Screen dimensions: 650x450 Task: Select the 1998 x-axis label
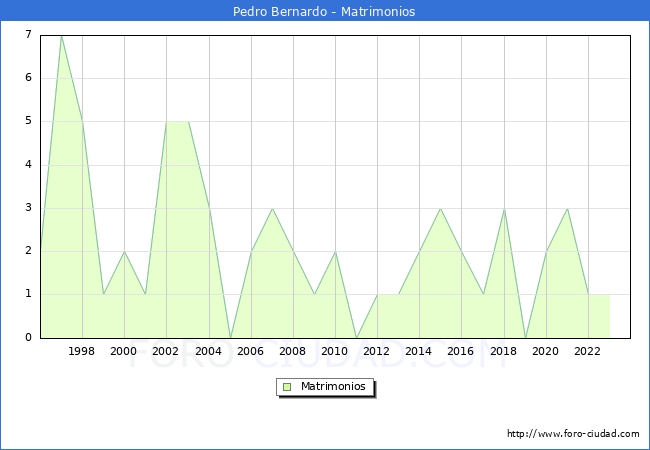[81, 351]
